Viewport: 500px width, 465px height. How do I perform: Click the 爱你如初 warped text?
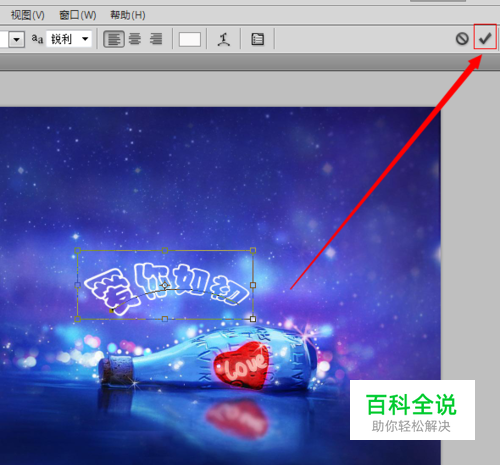tap(166, 288)
